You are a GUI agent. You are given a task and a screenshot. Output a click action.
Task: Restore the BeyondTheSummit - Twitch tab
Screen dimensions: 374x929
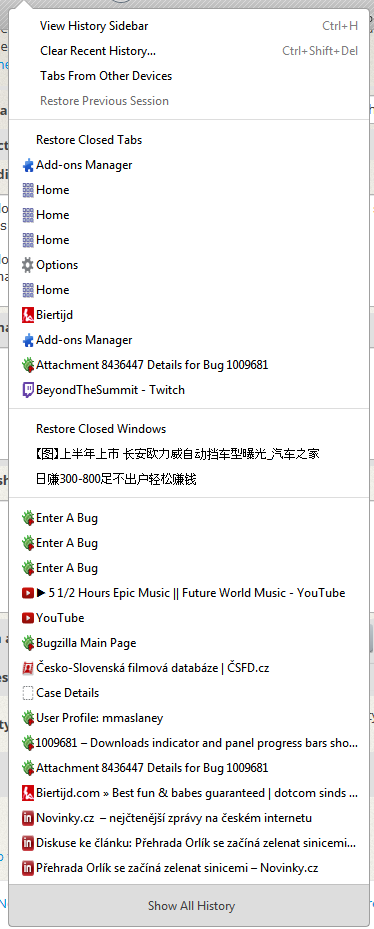[x=188, y=390]
